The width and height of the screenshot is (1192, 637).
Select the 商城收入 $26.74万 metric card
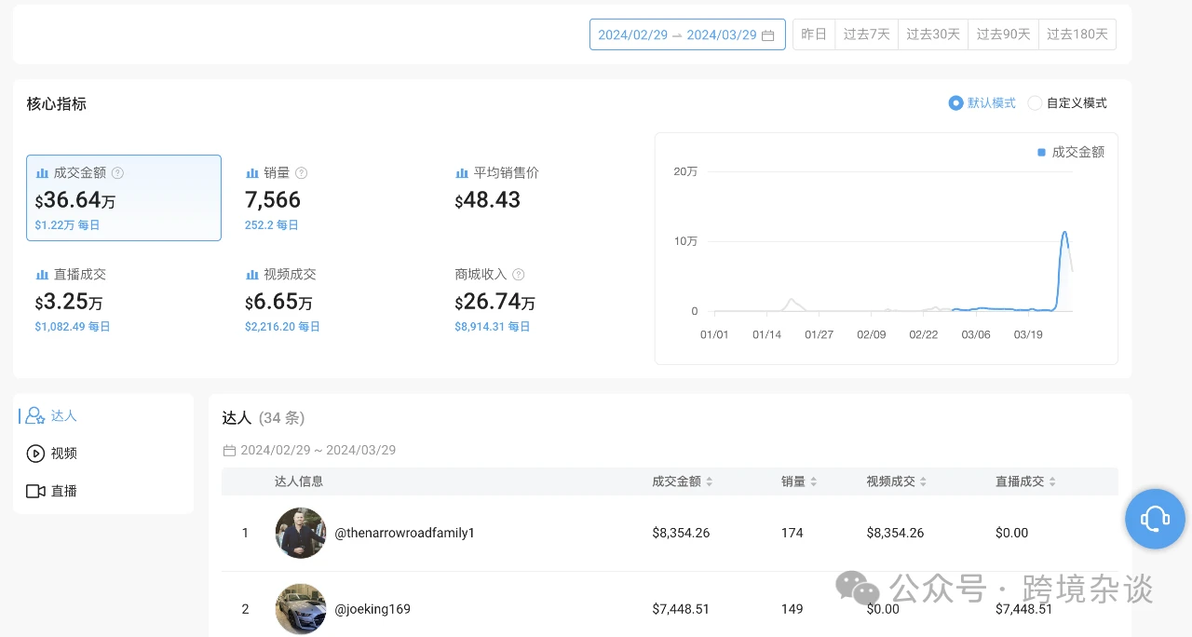point(542,300)
